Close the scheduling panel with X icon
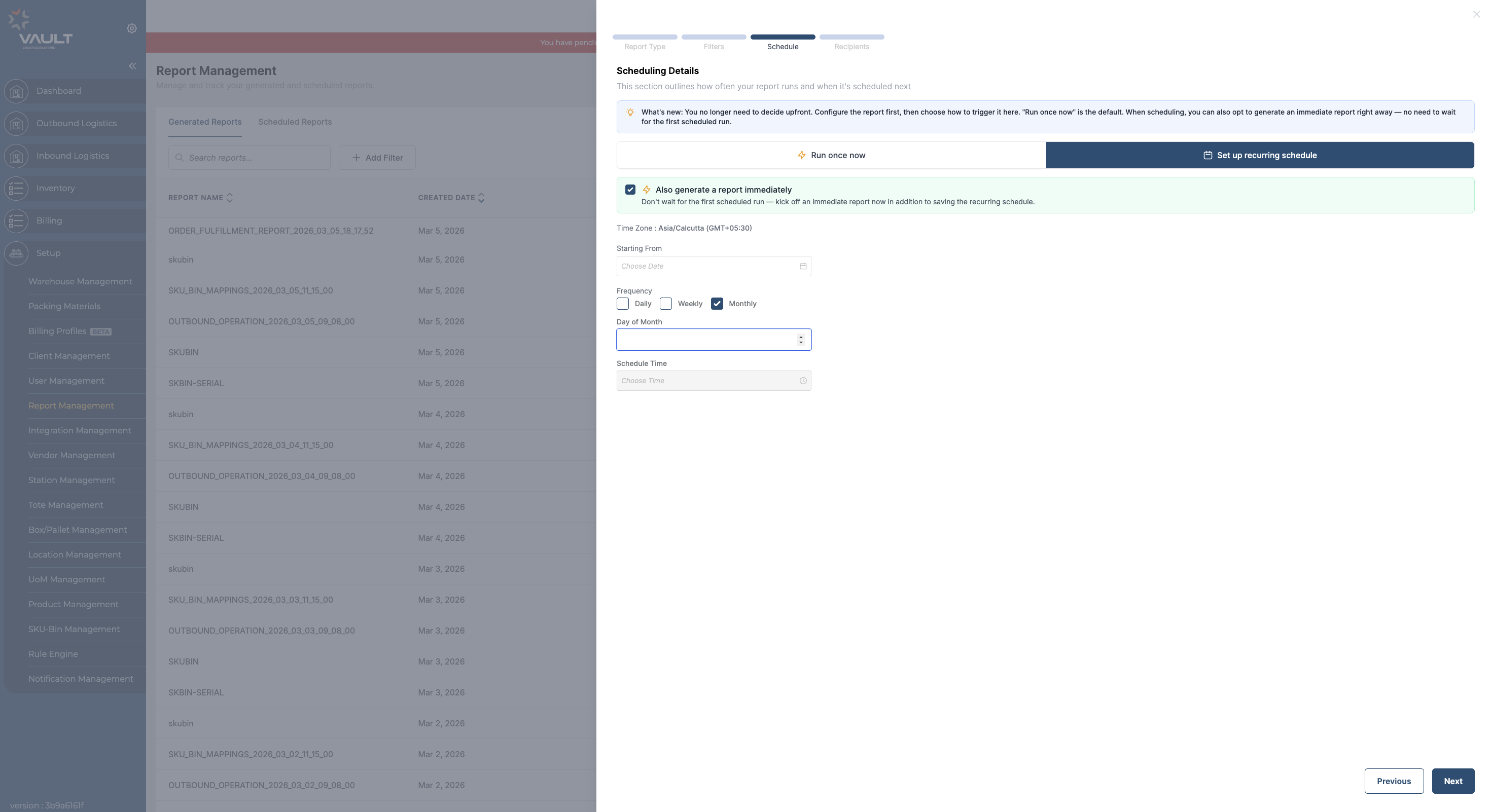1491x812 pixels. click(x=1476, y=15)
